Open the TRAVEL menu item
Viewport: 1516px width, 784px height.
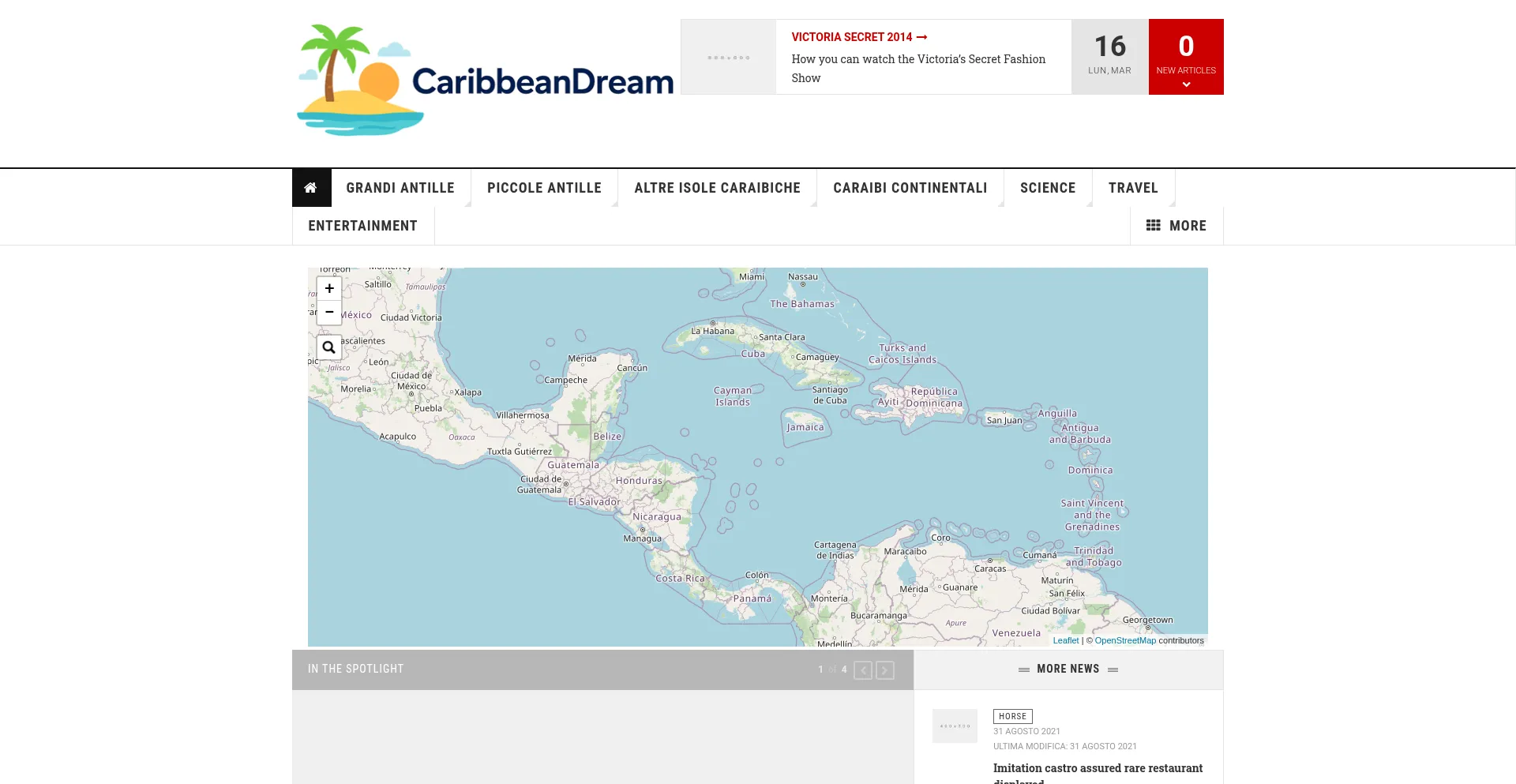(1133, 188)
